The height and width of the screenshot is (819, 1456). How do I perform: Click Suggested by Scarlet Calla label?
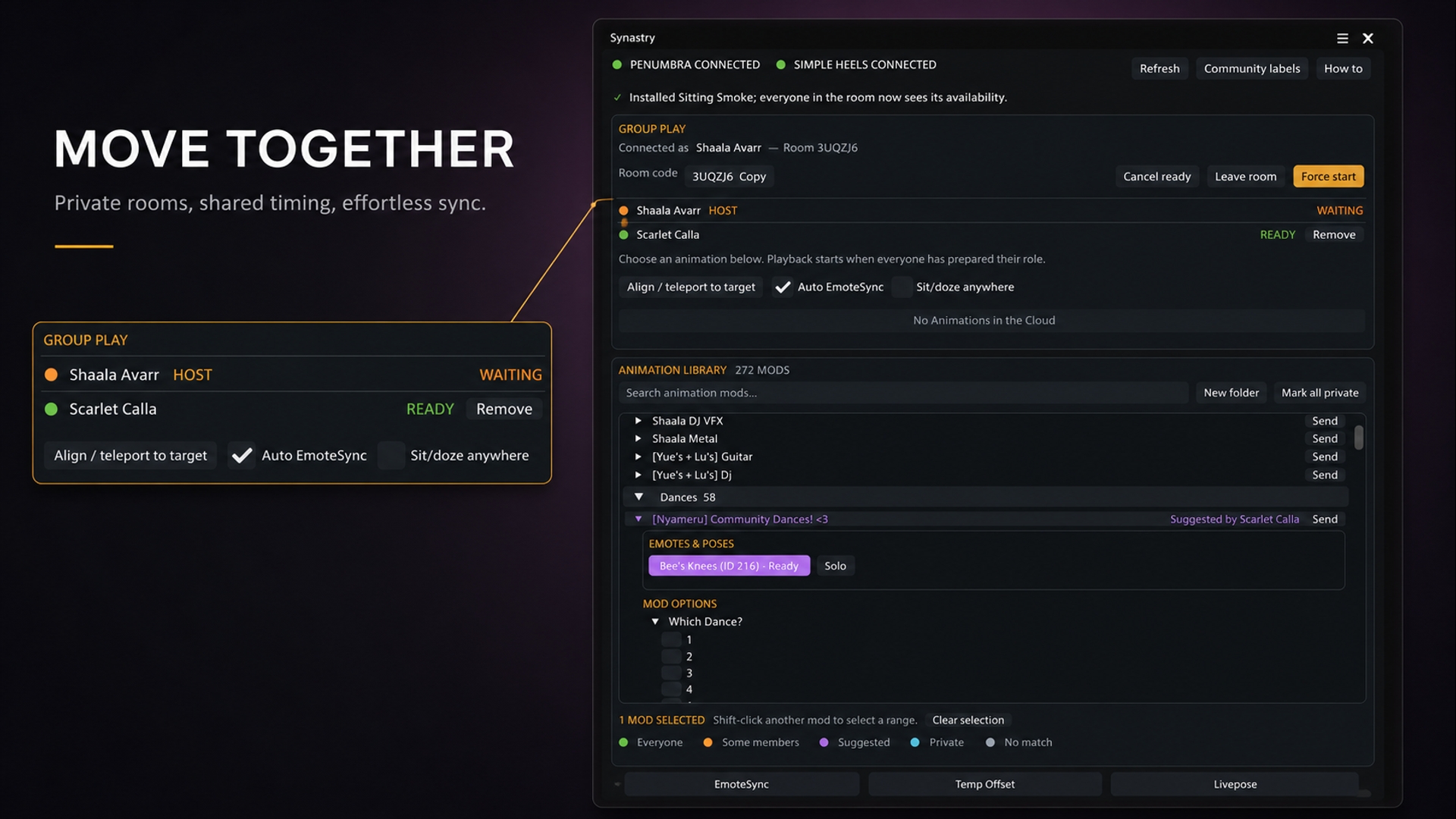(1234, 519)
